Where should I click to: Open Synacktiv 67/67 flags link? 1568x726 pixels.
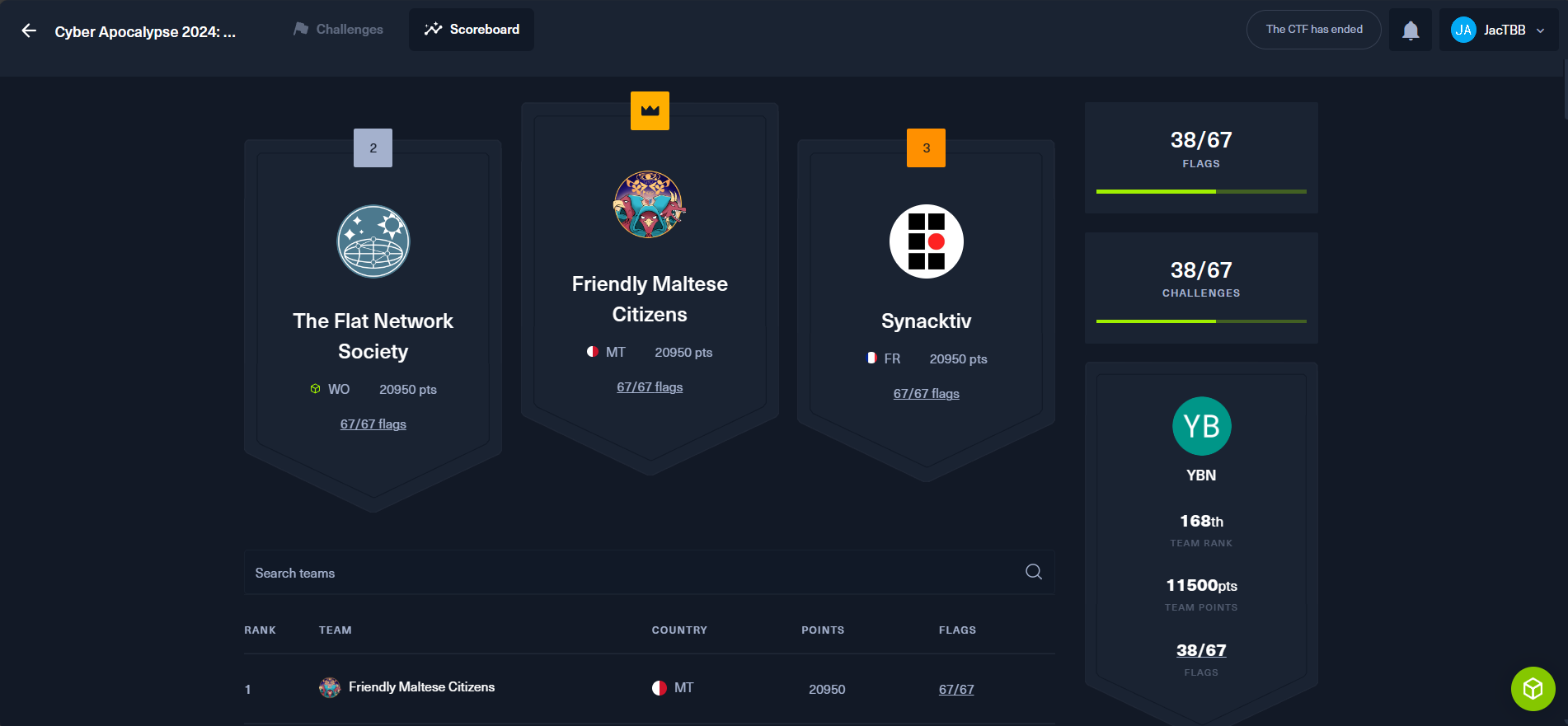pyautogui.click(x=927, y=394)
